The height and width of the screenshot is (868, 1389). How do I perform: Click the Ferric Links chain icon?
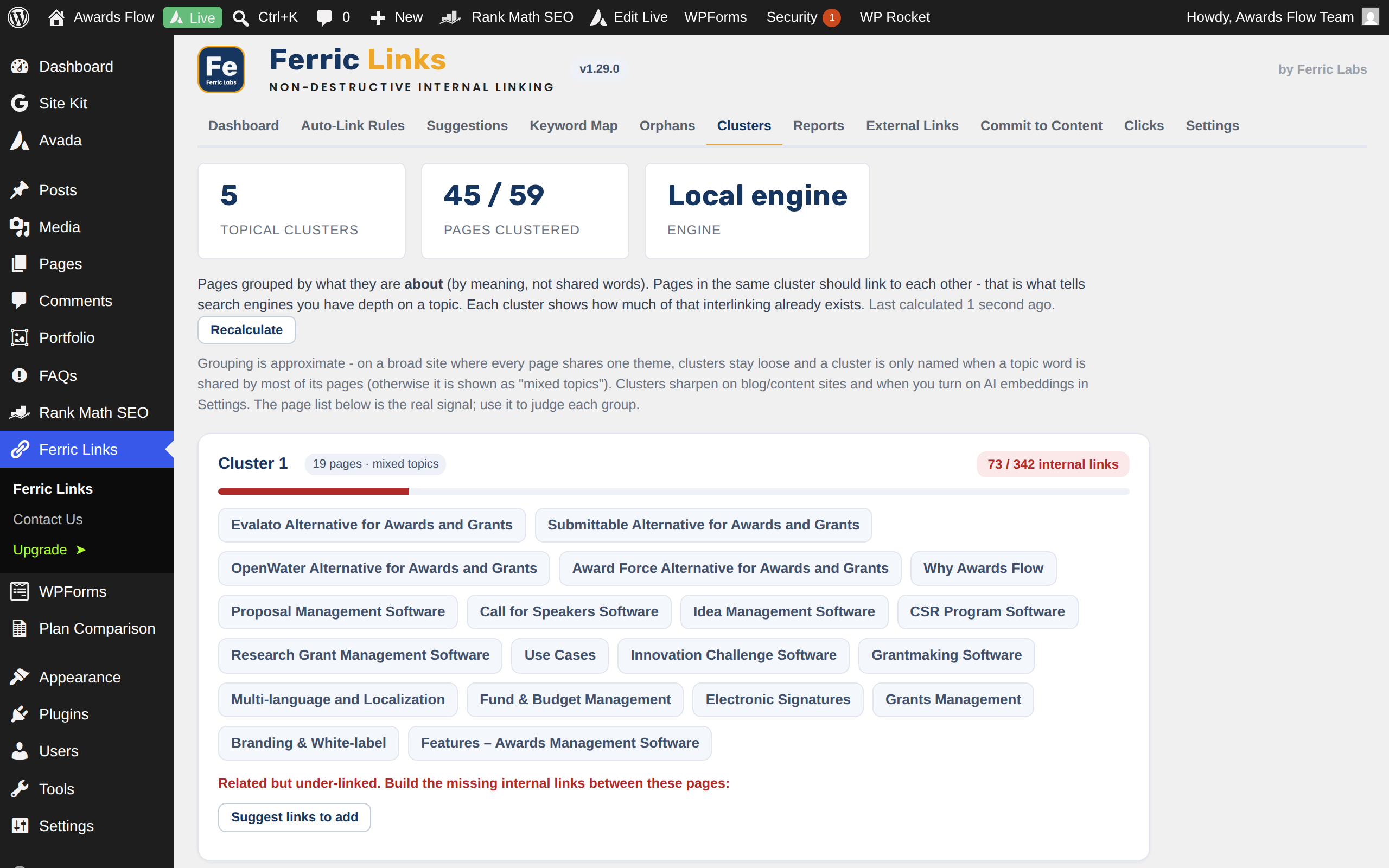click(20, 450)
